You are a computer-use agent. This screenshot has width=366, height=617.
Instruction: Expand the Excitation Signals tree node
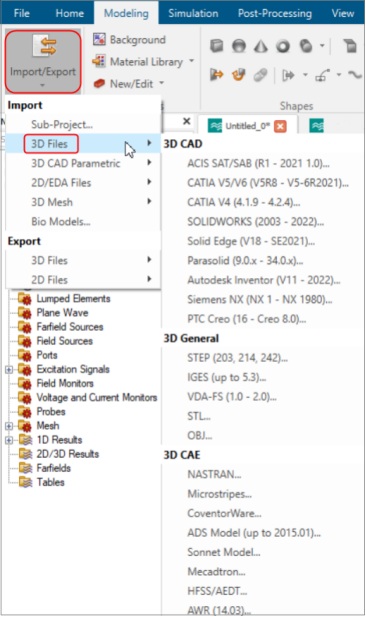(x=9, y=369)
